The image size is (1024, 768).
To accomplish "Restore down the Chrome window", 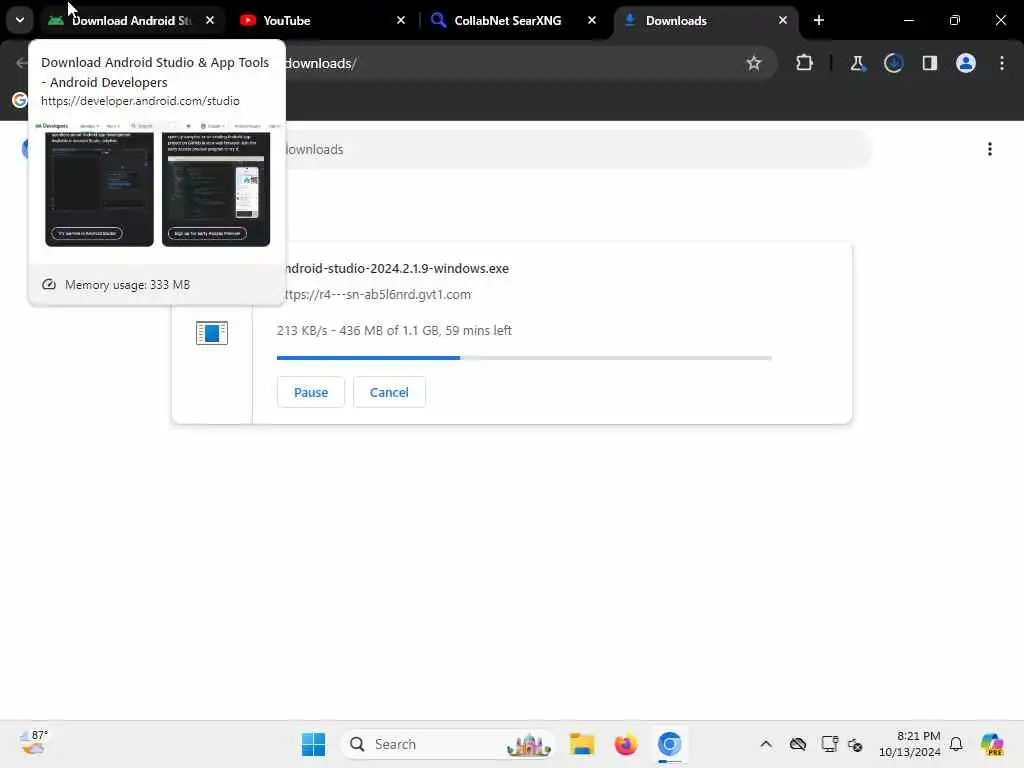I will point(955,21).
